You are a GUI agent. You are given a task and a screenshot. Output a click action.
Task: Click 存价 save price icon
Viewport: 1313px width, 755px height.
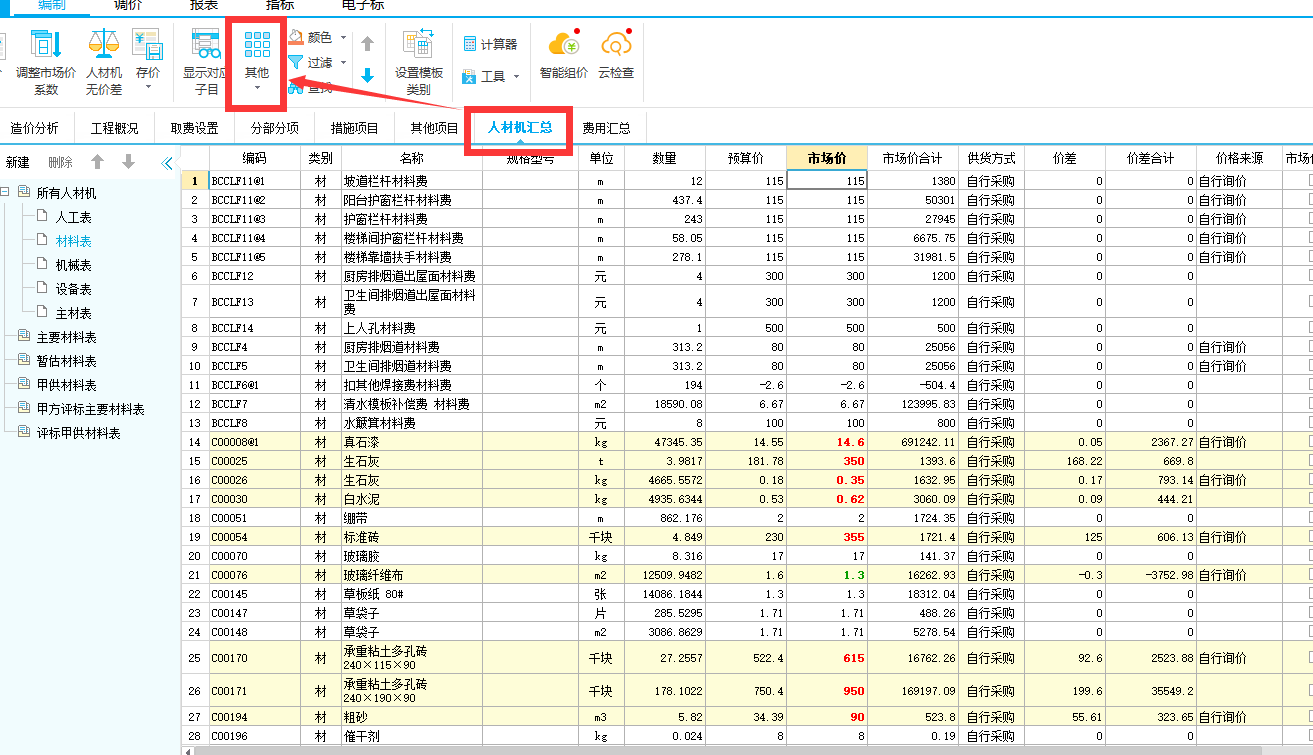148,44
